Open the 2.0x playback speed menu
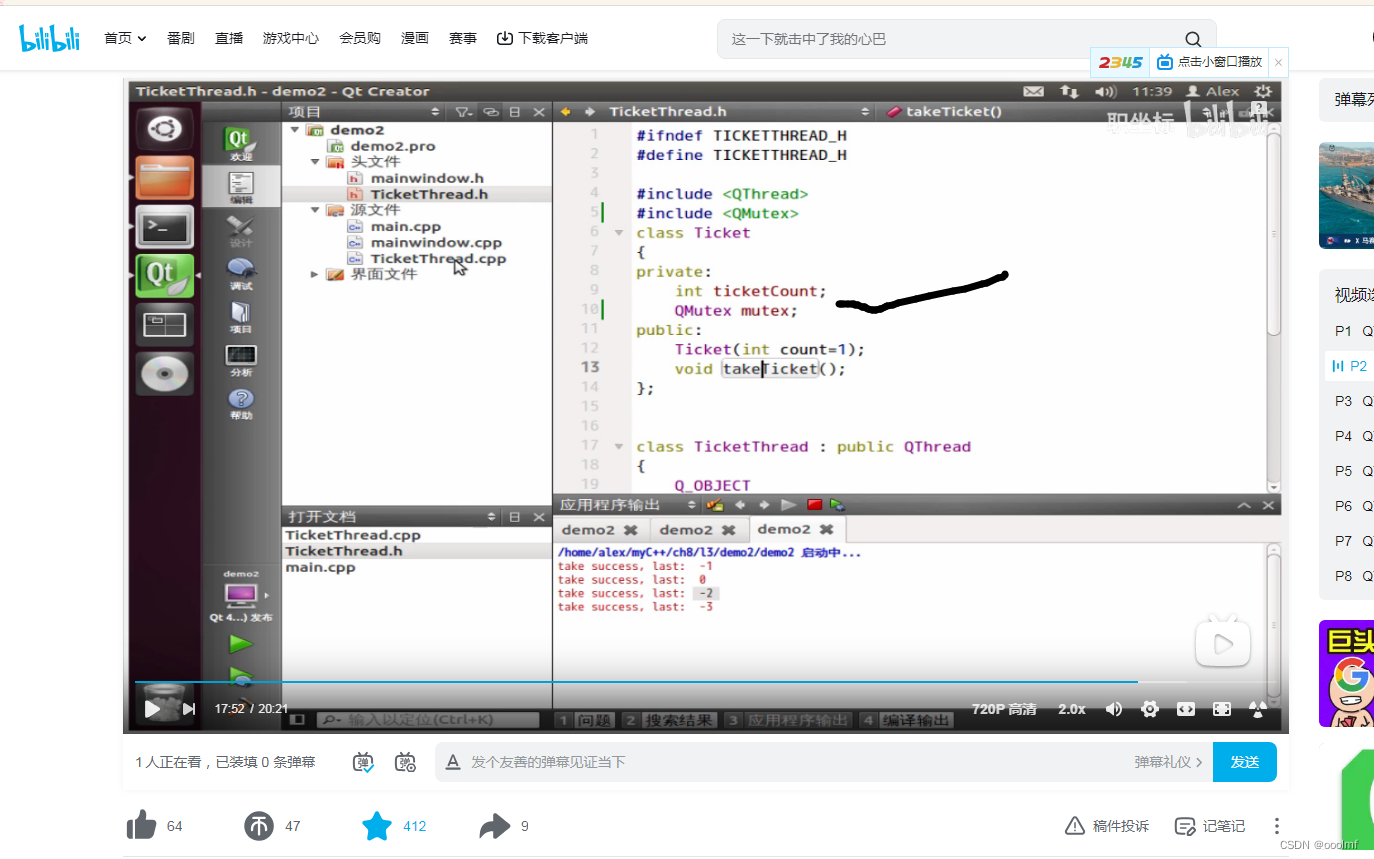1374x859 pixels. click(1072, 709)
